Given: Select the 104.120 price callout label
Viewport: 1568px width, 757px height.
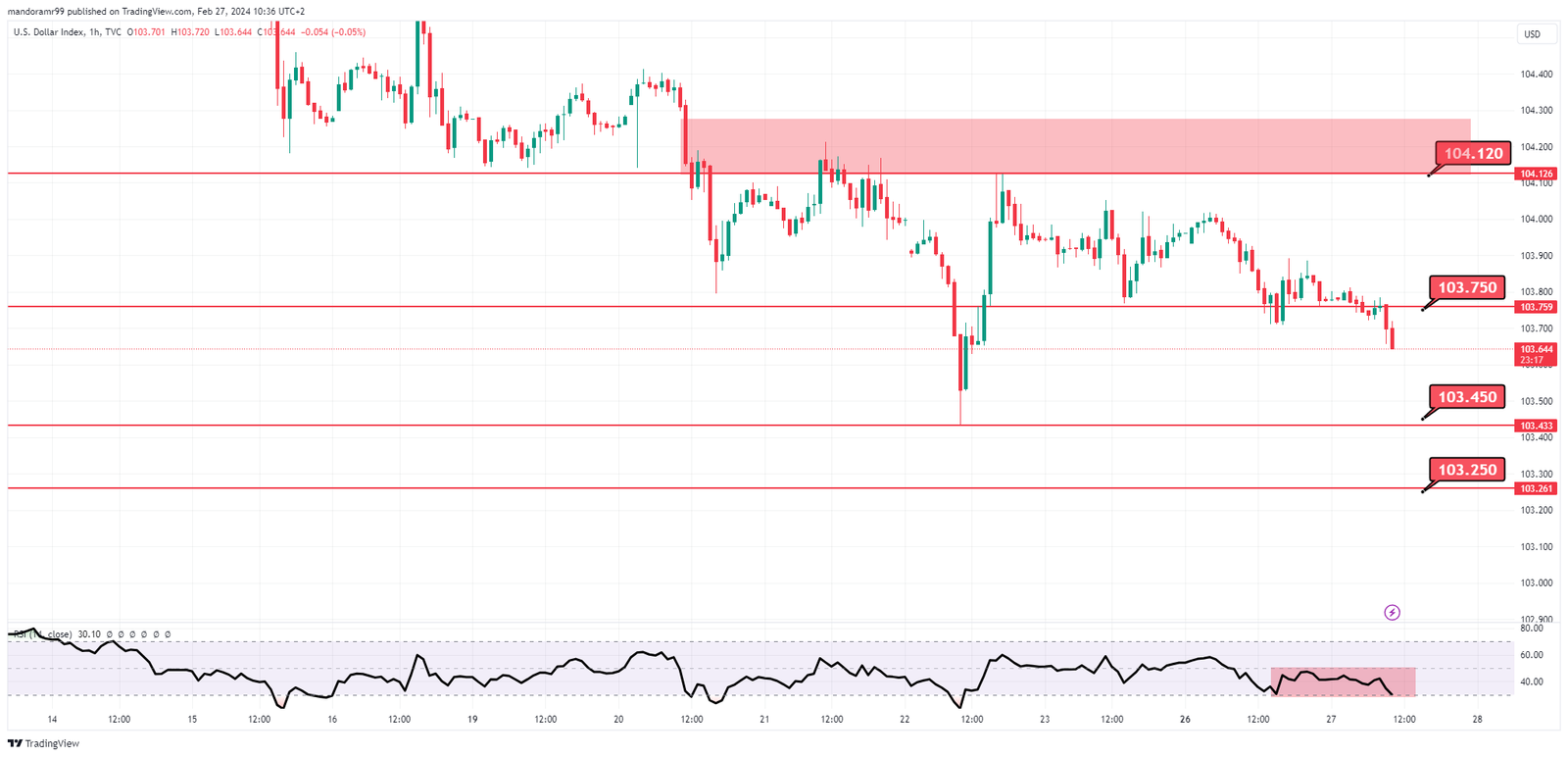Looking at the screenshot, I should coord(1473,153).
